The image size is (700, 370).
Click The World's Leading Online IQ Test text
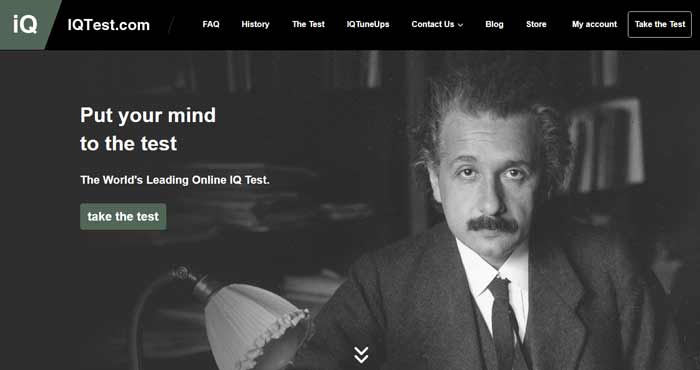(x=175, y=180)
